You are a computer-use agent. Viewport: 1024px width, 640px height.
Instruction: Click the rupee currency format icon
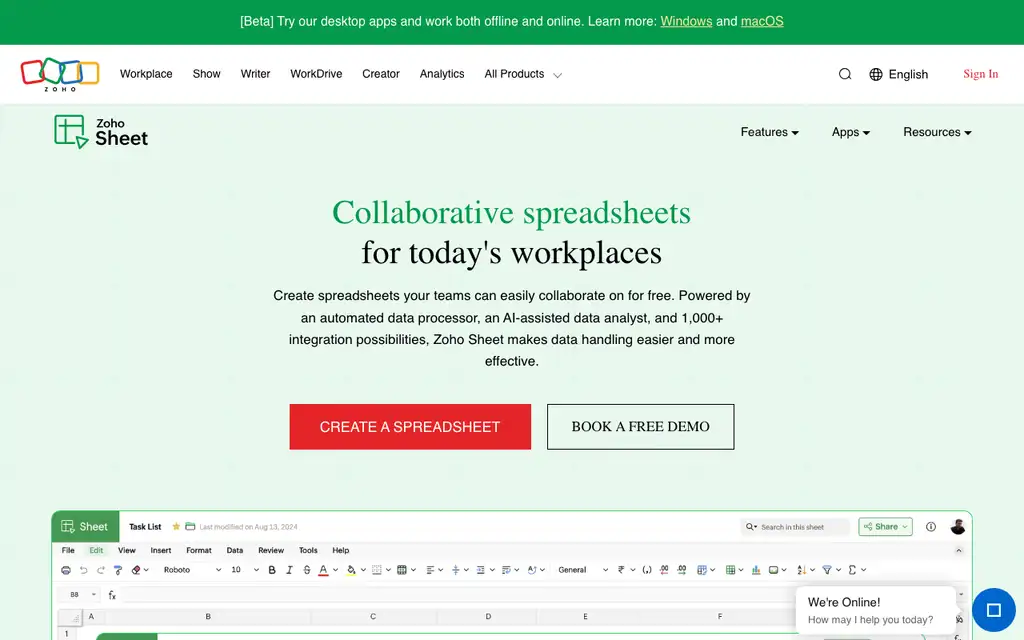point(621,569)
